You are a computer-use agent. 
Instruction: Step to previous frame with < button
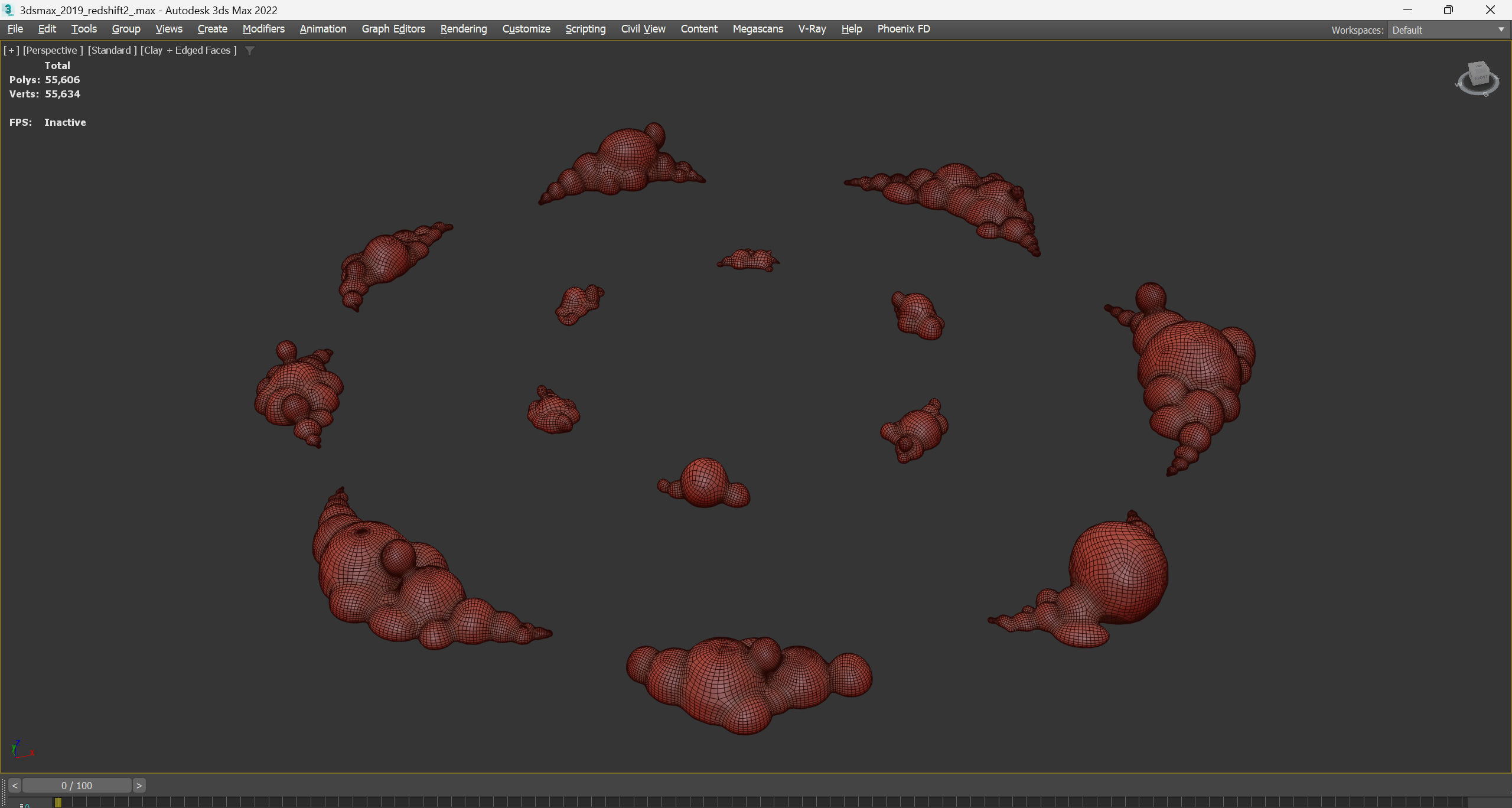click(x=15, y=786)
